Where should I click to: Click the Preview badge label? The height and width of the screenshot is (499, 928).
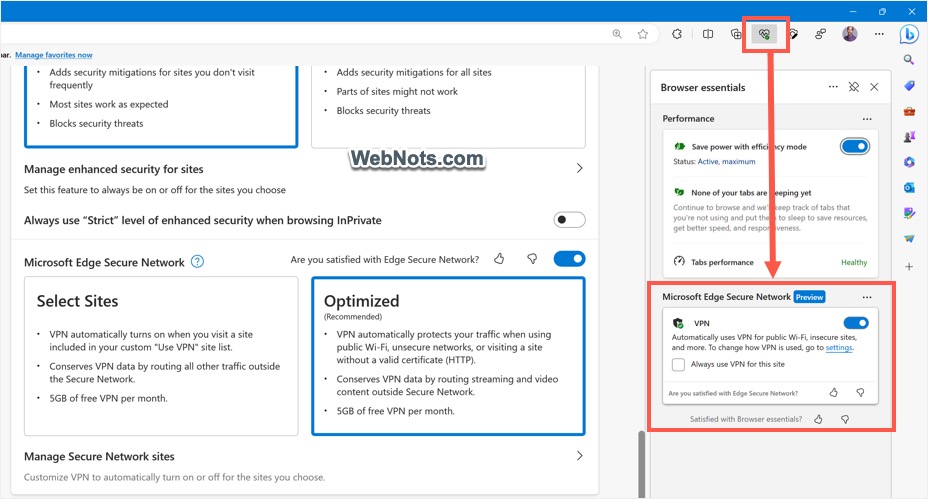(809, 297)
